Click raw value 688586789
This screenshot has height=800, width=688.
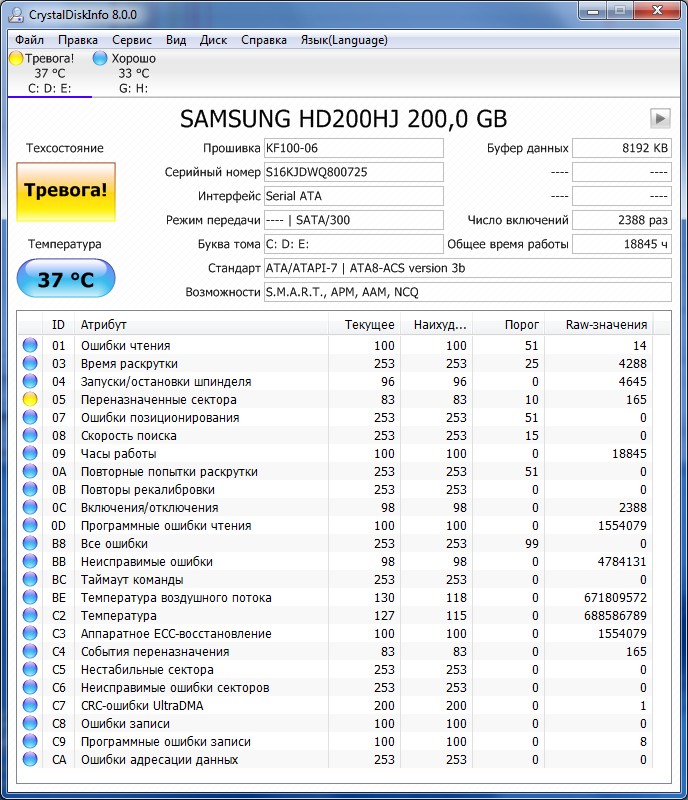(615, 615)
